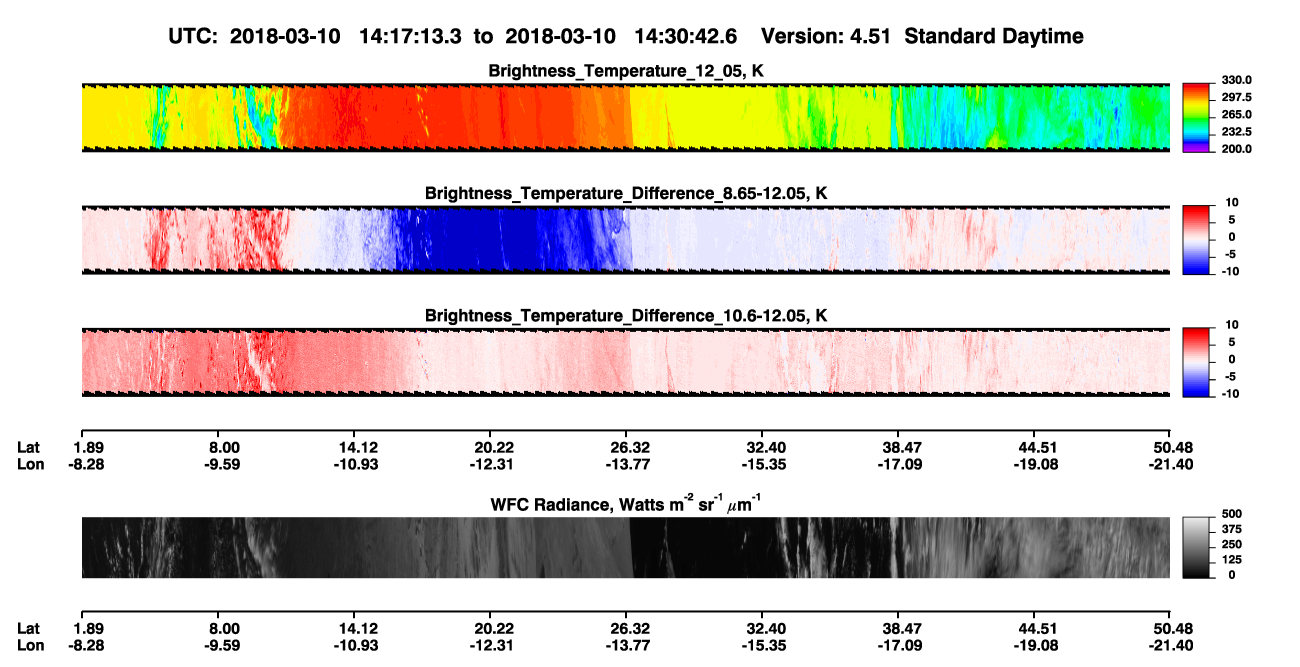This screenshot has height=667, width=1300.
Task: Click the 297.5 colorbar tick label
Action: [x=1237, y=97]
